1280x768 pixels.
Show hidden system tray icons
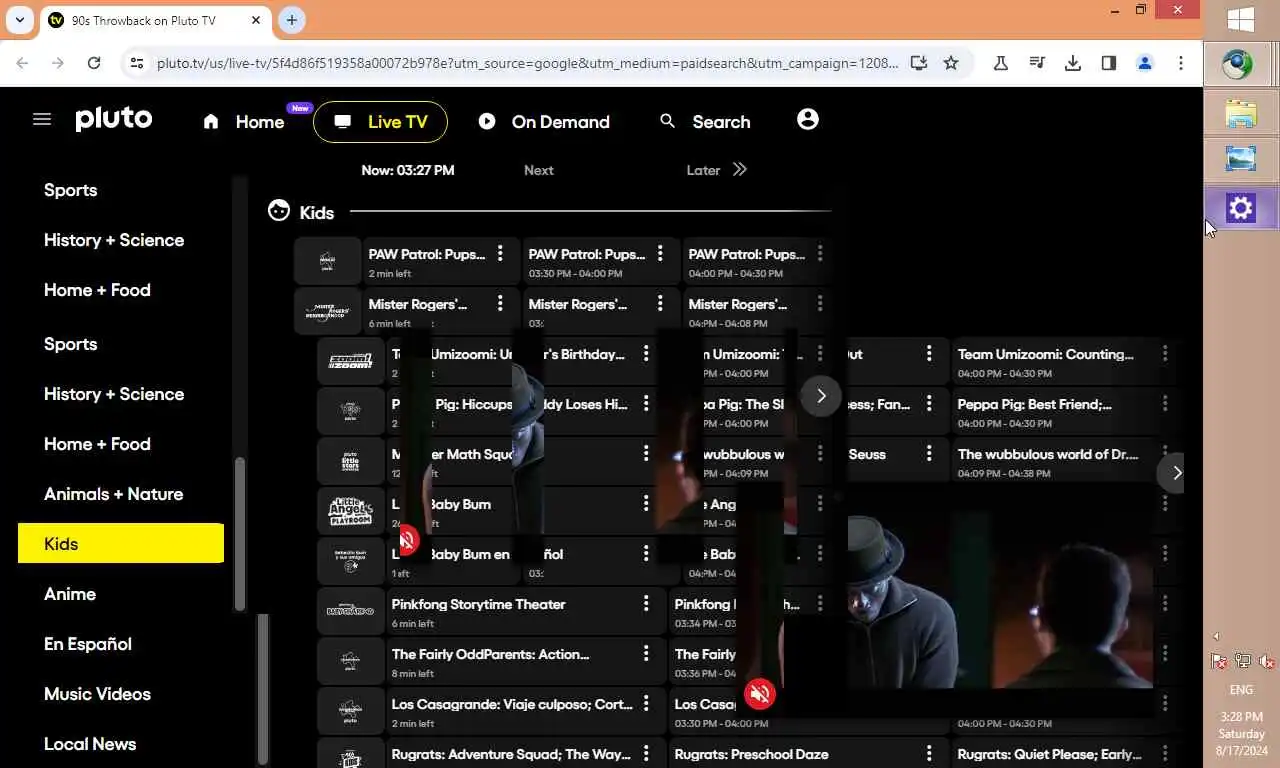pos(1216,636)
